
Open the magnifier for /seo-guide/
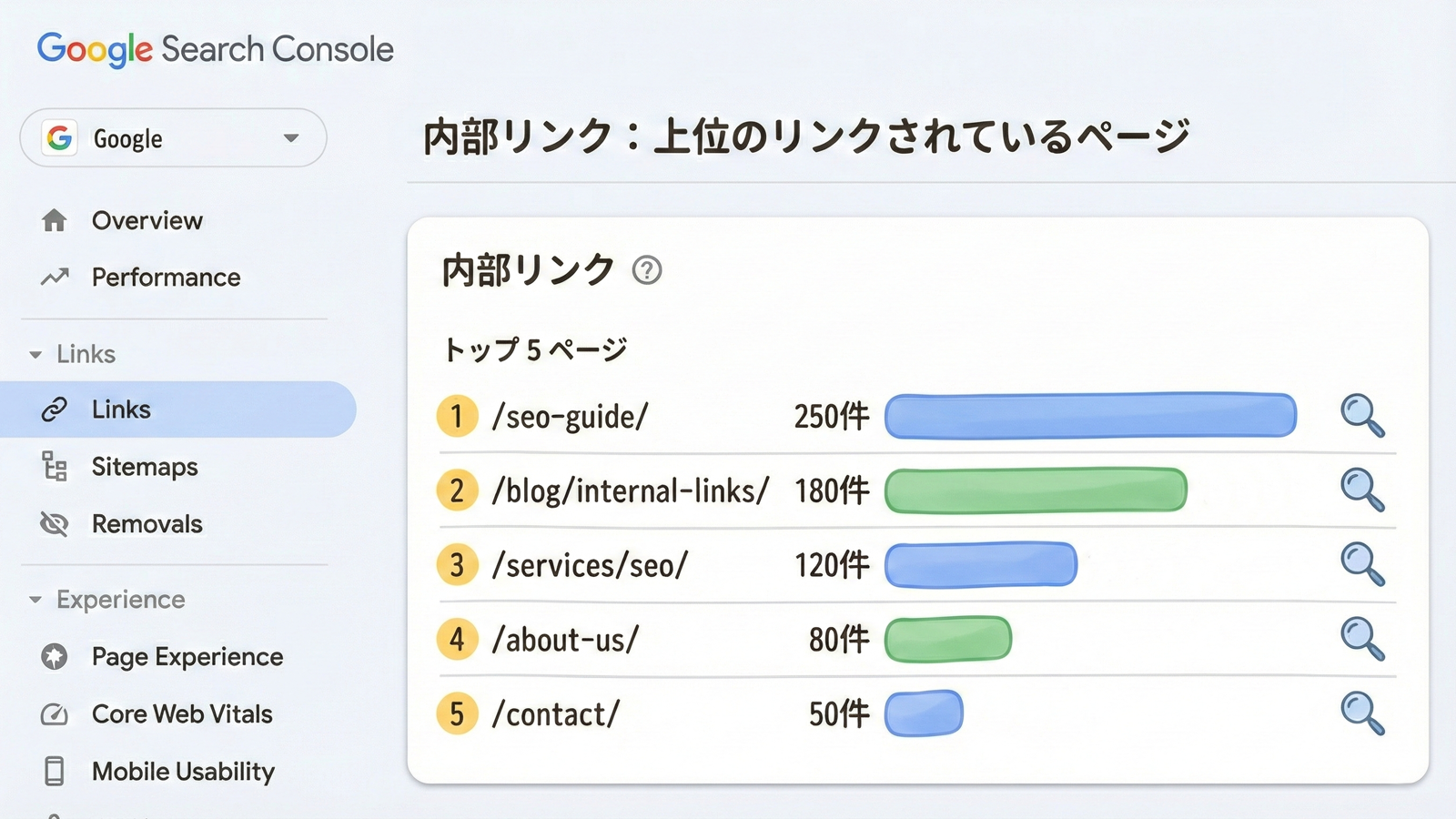(1362, 415)
